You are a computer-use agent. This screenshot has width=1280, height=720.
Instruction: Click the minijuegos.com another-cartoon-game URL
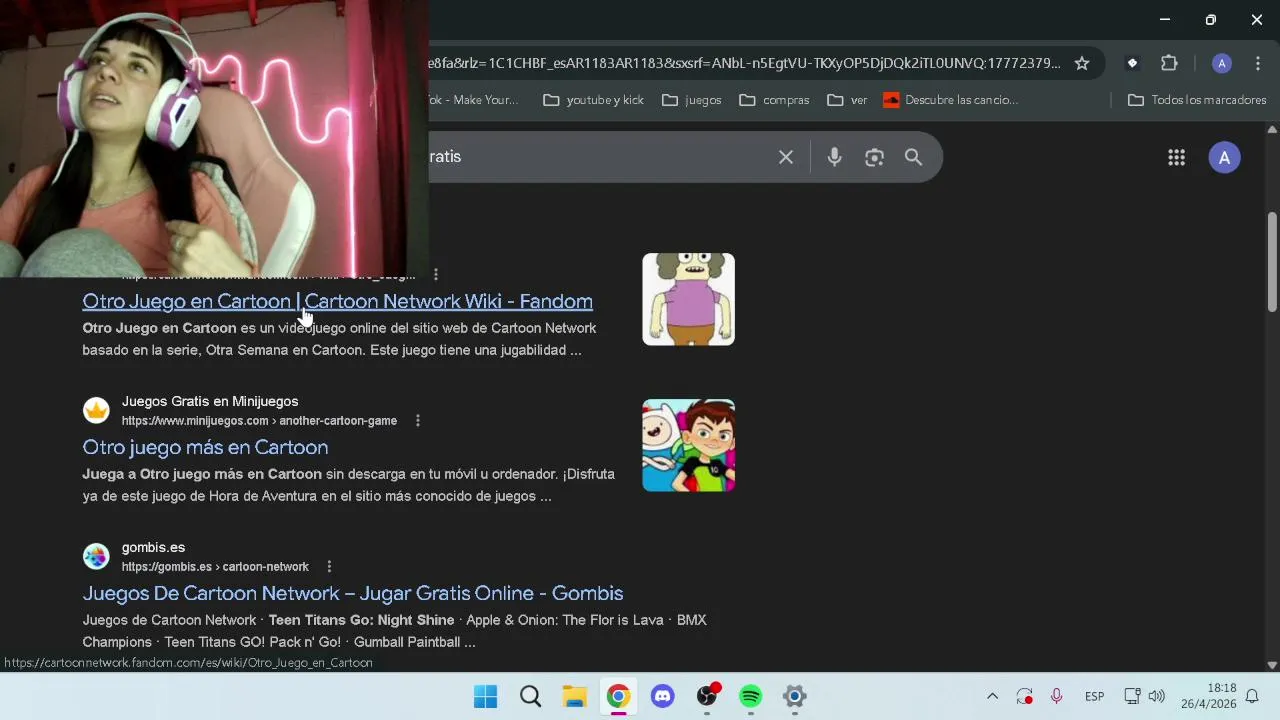coord(259,421)
